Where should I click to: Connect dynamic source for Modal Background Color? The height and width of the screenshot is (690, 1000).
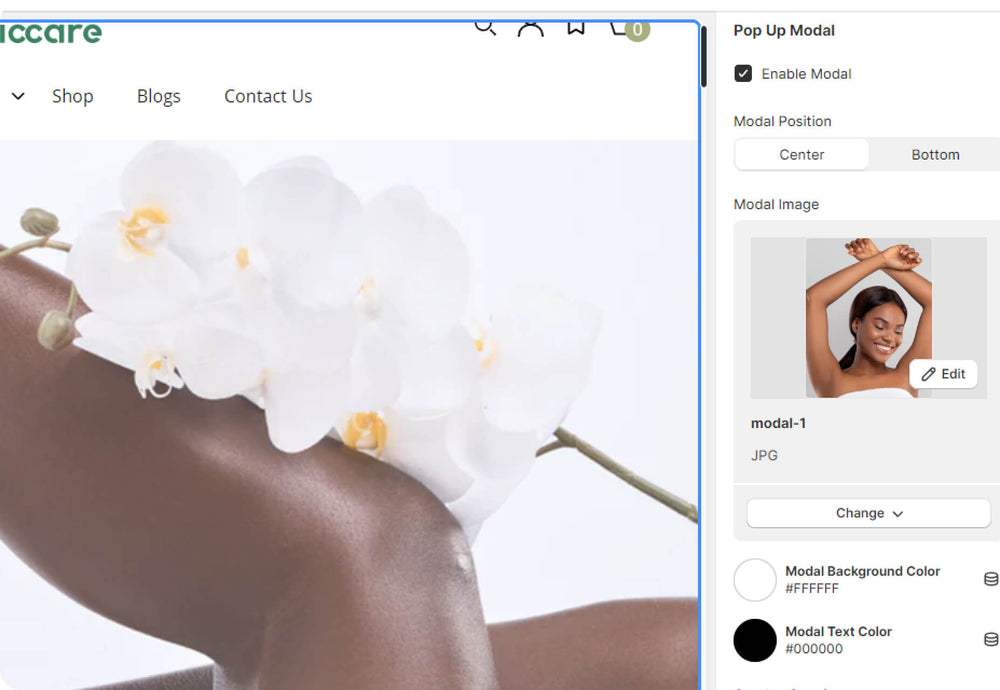[990, 579]
